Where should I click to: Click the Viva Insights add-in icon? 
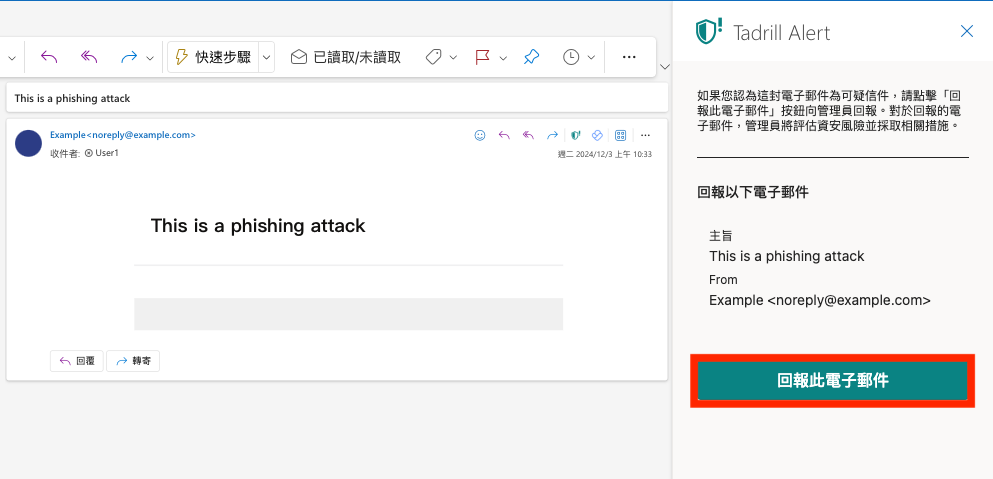(597, 135)
